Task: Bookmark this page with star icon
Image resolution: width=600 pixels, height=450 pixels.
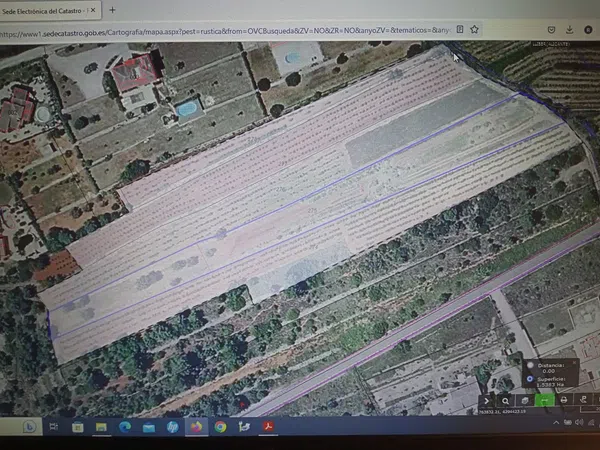Action: pyautogui.click(x=473, y=30)
